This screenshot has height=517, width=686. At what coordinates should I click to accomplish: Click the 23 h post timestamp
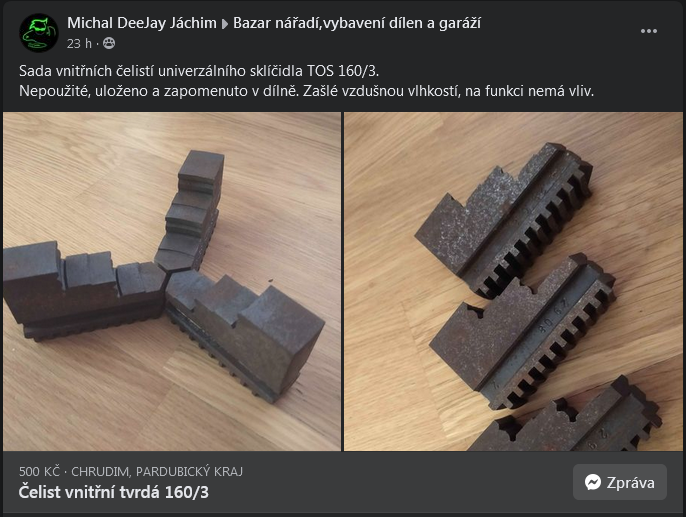[x=79, y=44]
